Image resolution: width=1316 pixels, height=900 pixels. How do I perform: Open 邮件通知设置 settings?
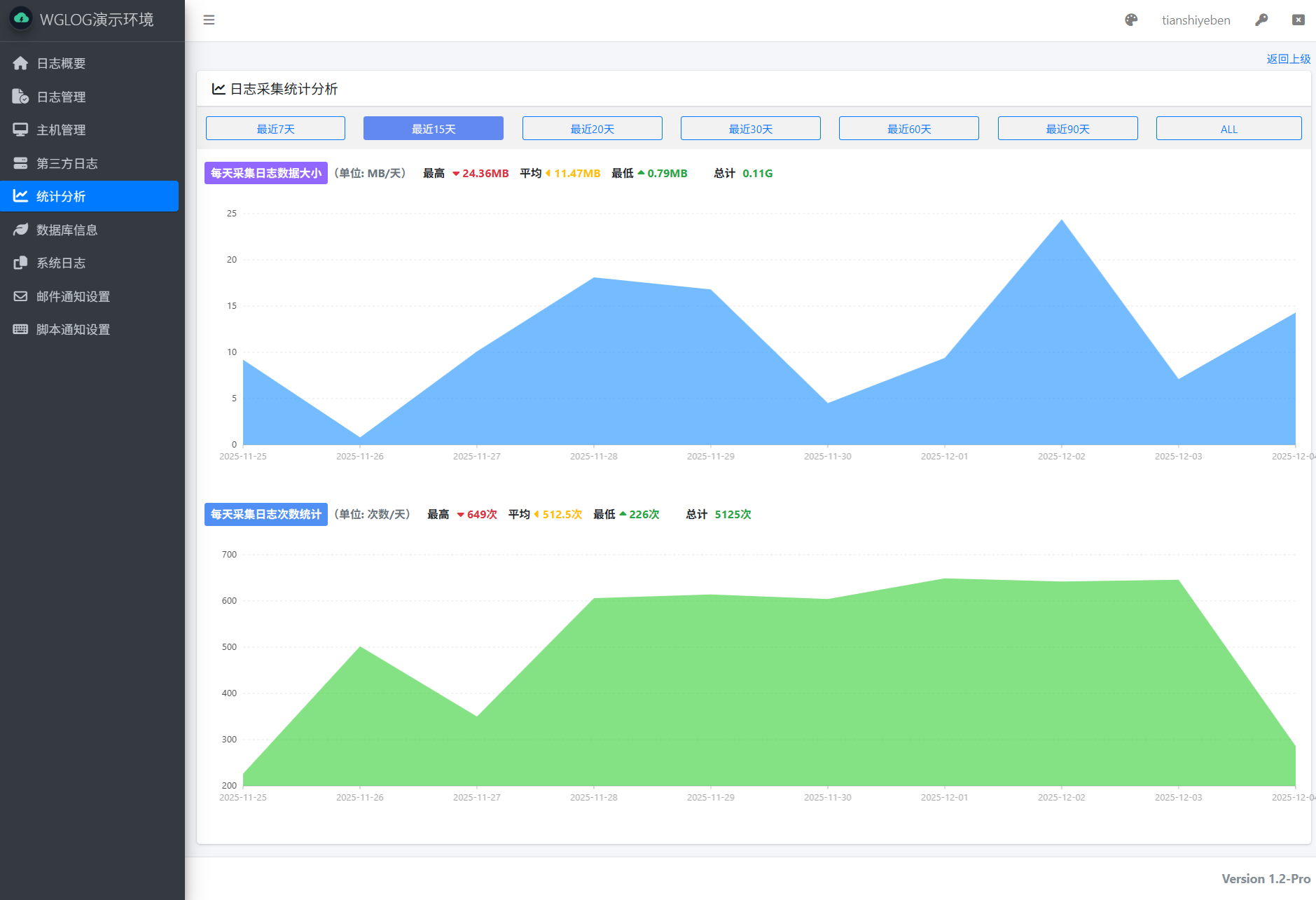pyautogui.click(x=90, y=296)
